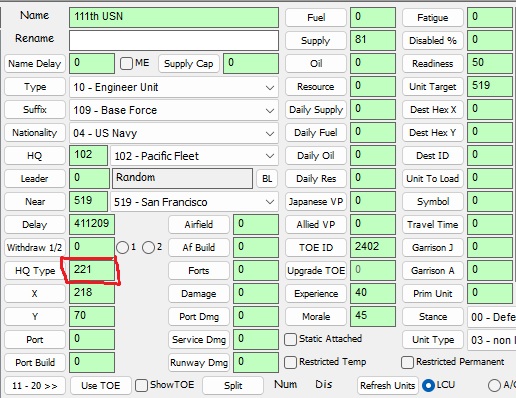Go to units 11 - 20 >> button
Image resolution: width=516 pixels, height=398 pixels.
click(35, 386)
